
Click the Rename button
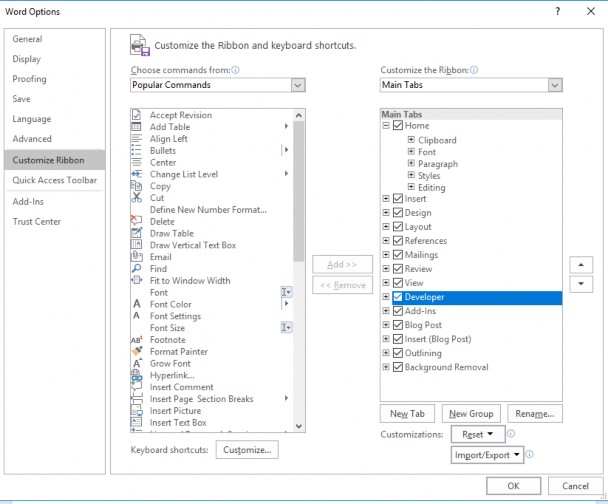pos(535,414)
